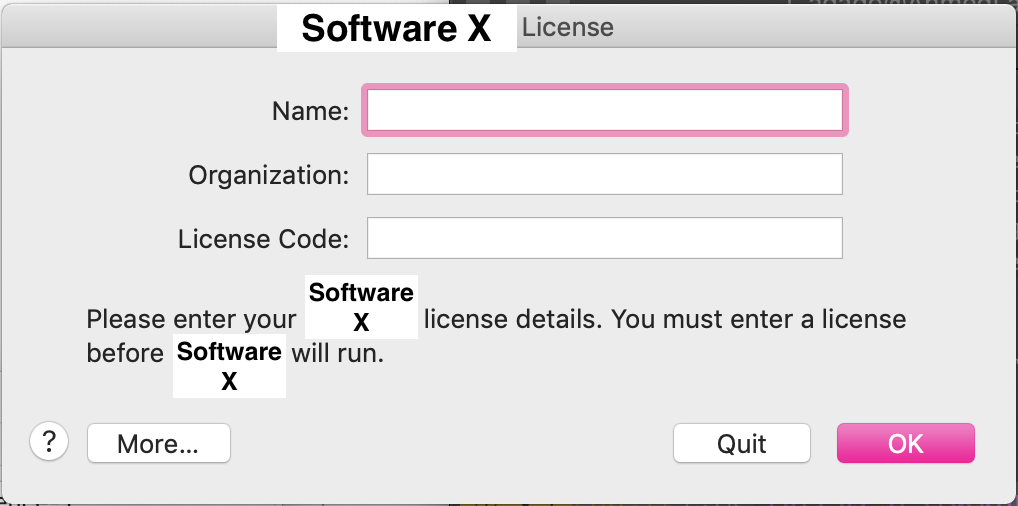Confirm license details with OK

coord(906,444)
